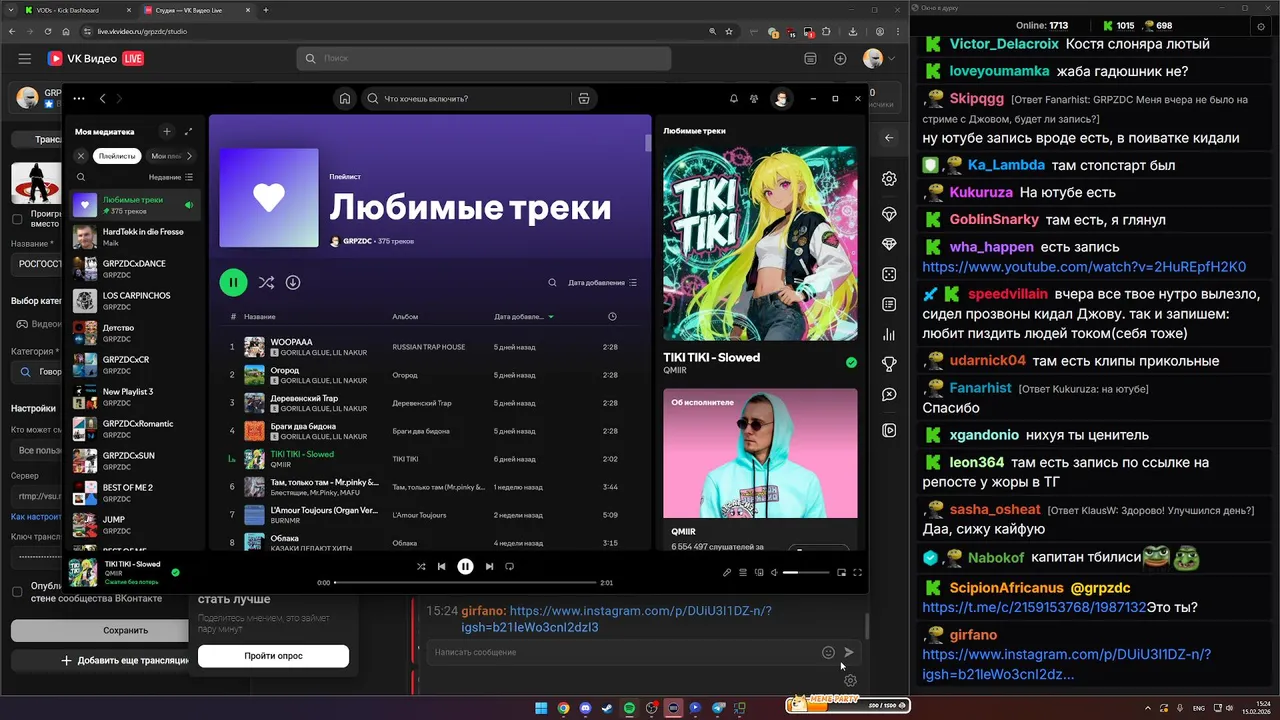
Task: Toggle the Опубликовать на стене checkbox
Action: 17,591
